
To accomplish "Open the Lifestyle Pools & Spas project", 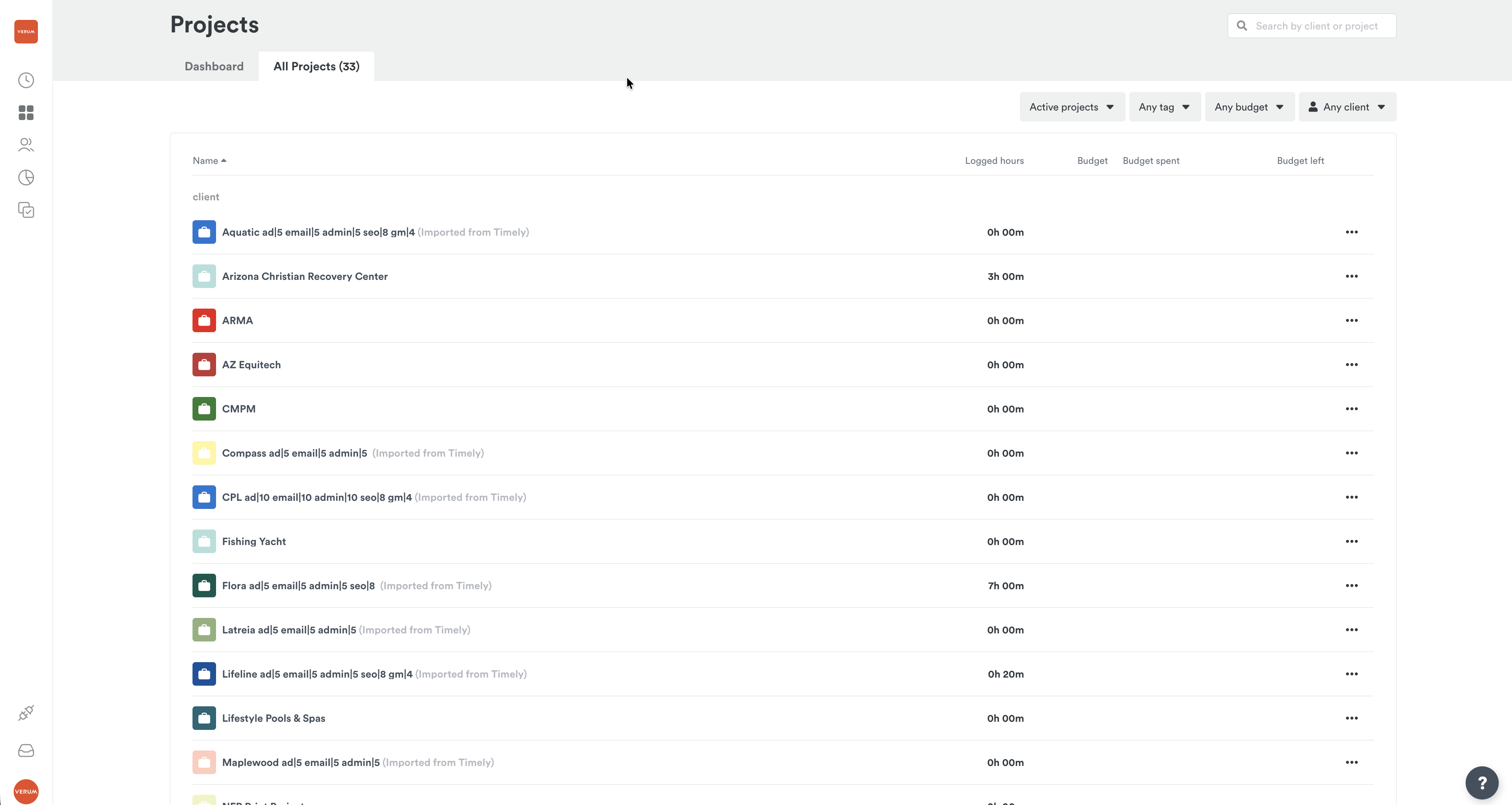I will [x=273, y=718].
